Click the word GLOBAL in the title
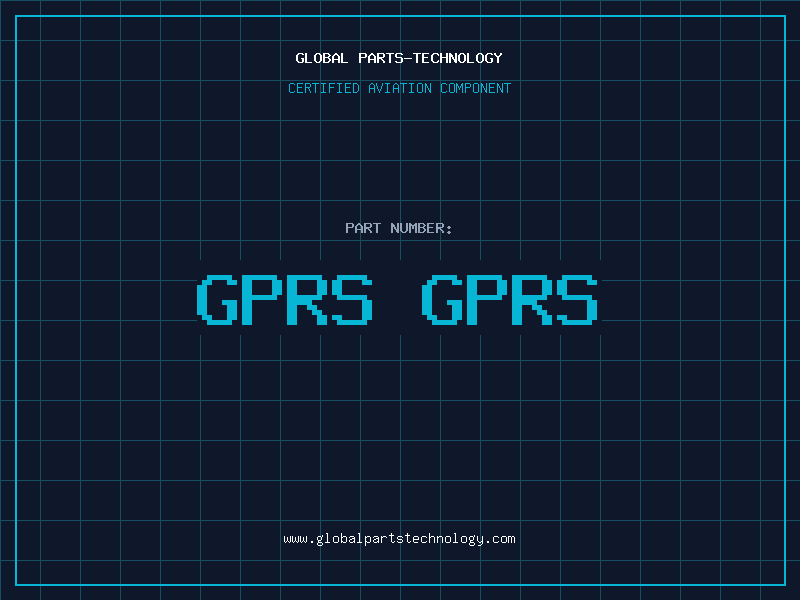The width and height of the screenshot is (800, 600). 322,59
